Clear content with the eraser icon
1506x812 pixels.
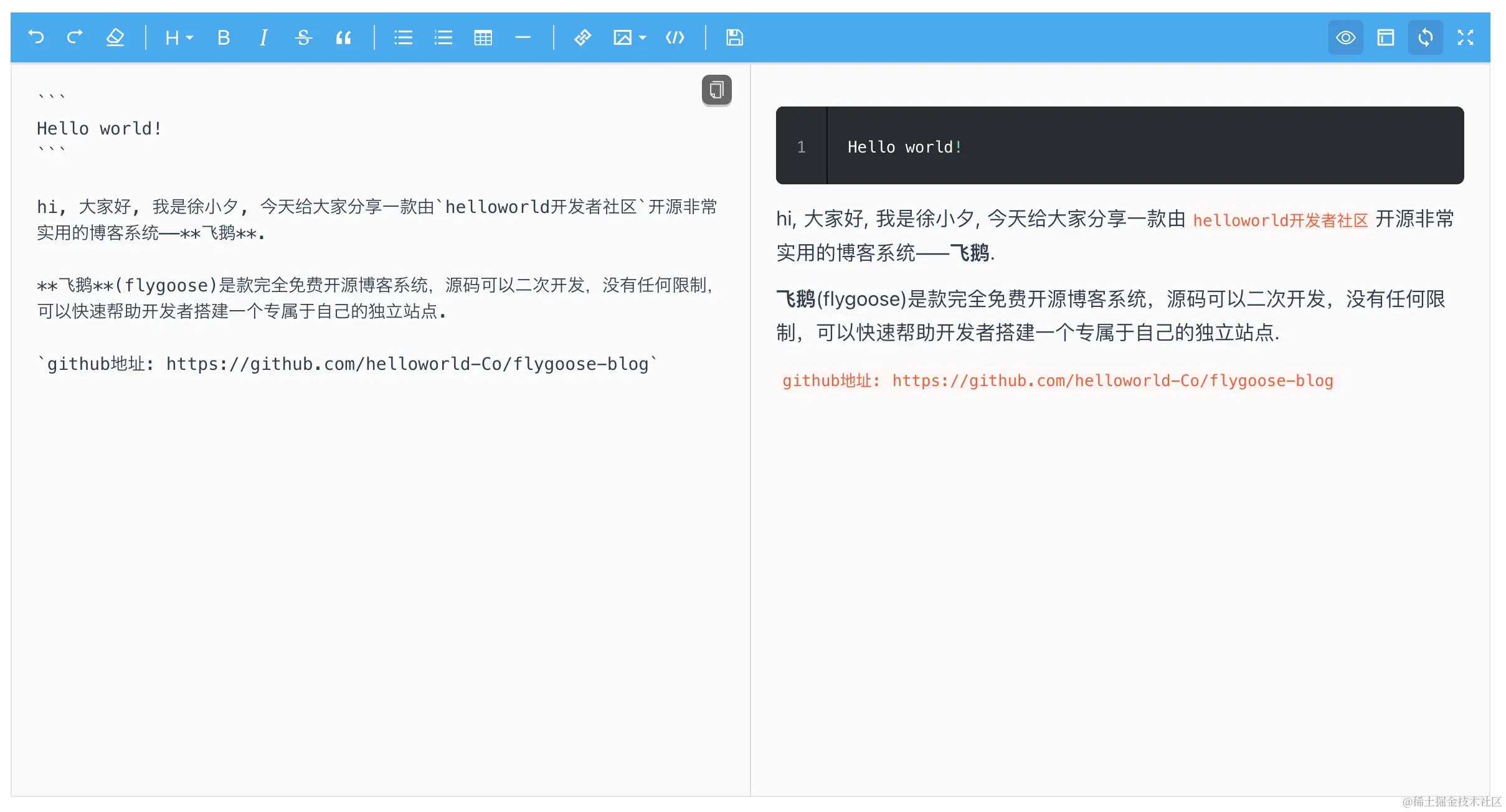pos(115,37)
